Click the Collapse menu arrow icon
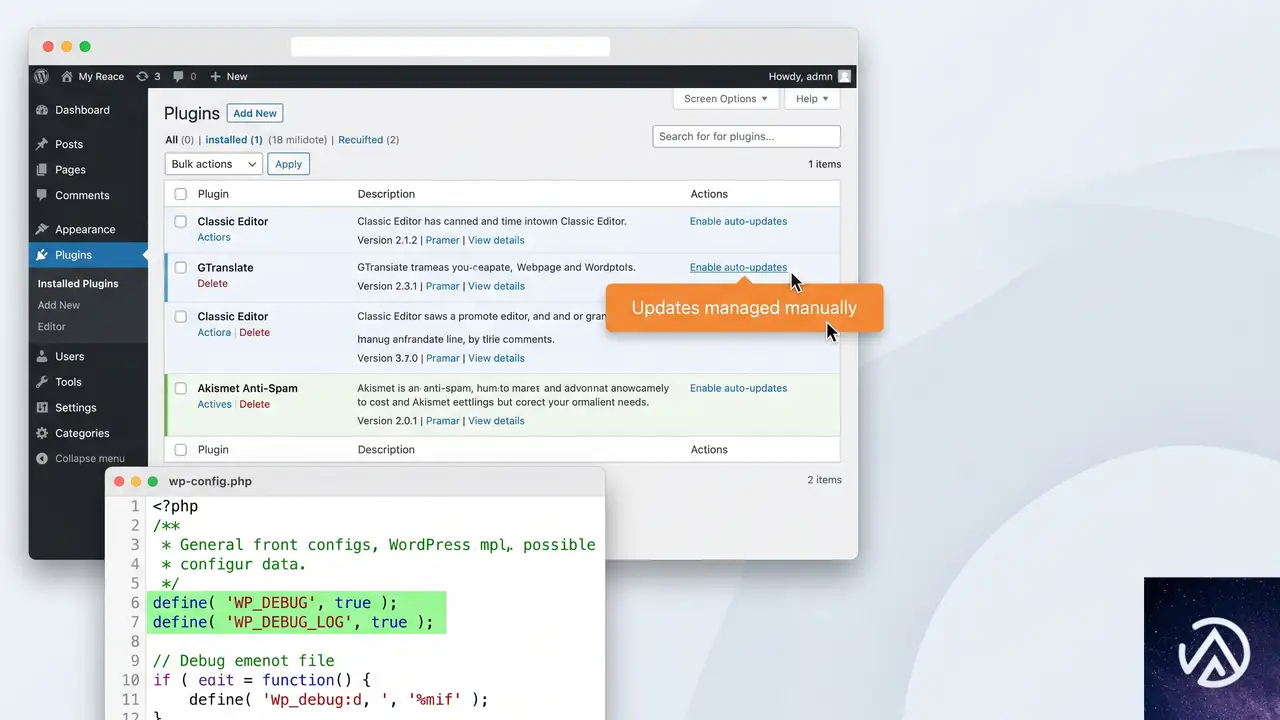 [x=42, y=458]
